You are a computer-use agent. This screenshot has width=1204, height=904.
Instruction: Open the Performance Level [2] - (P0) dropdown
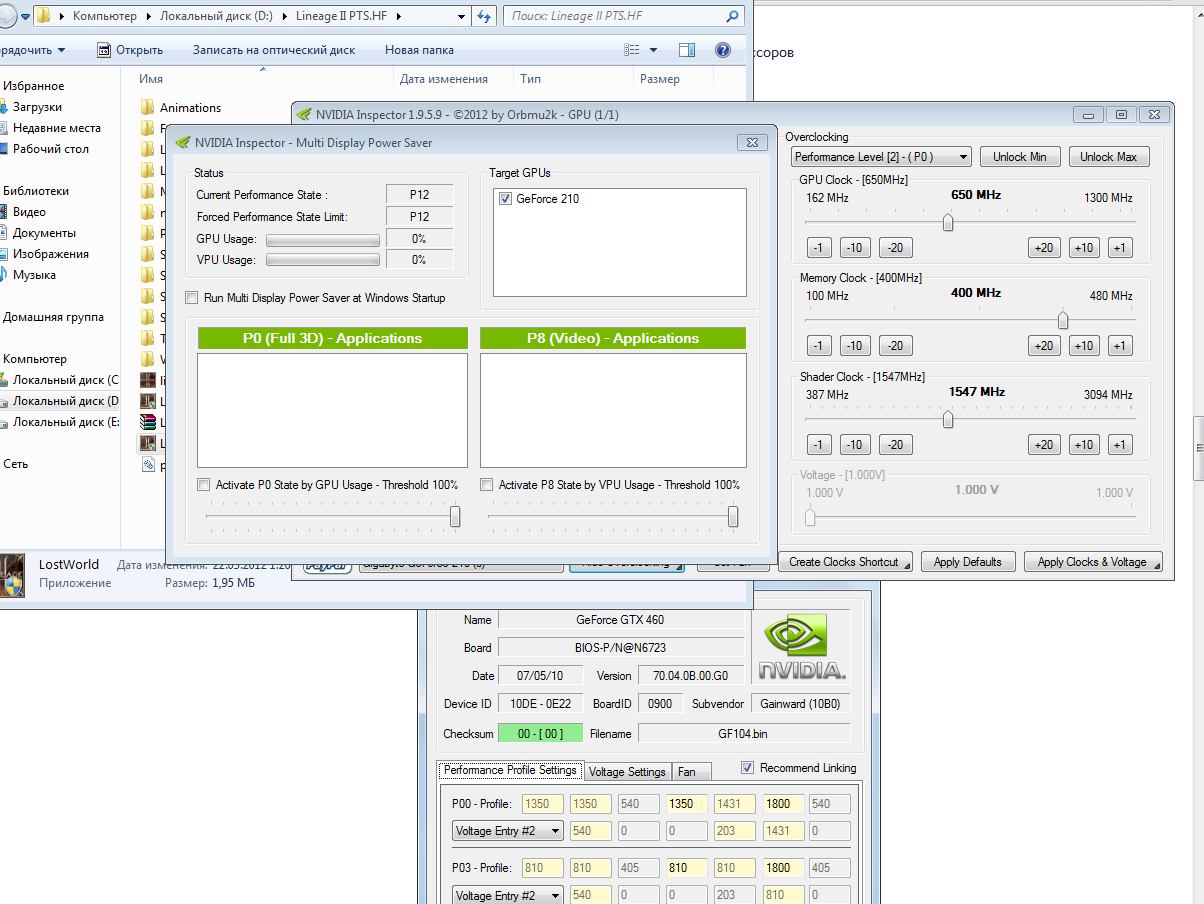point(881,157)
